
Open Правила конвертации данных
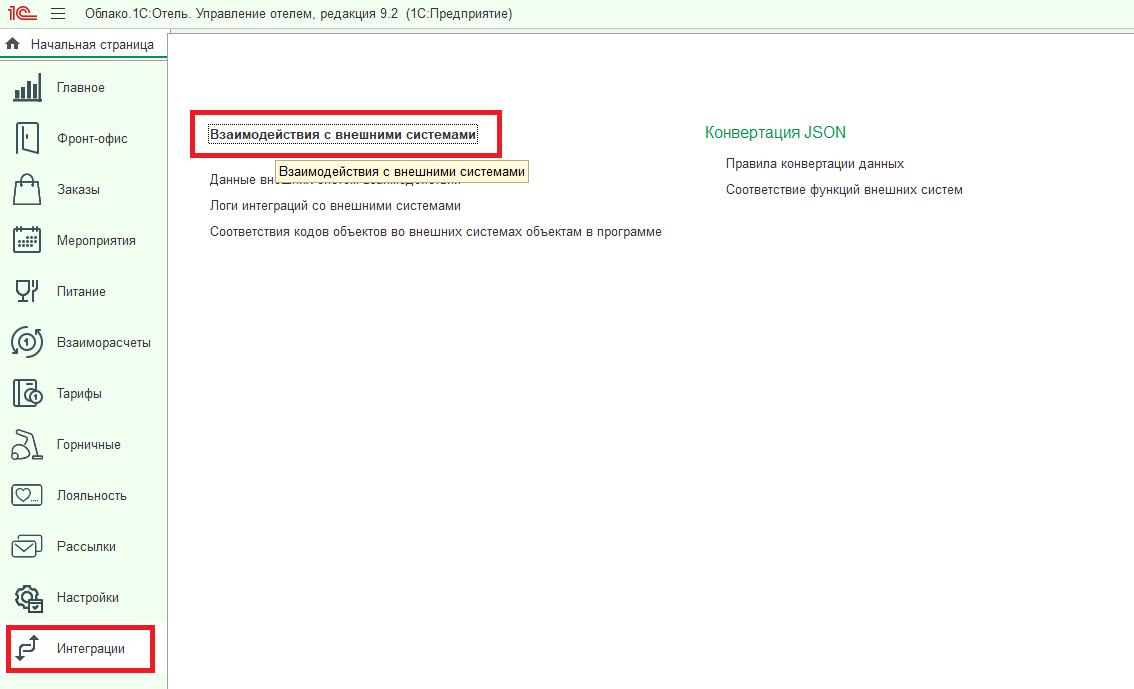(815, 163)
